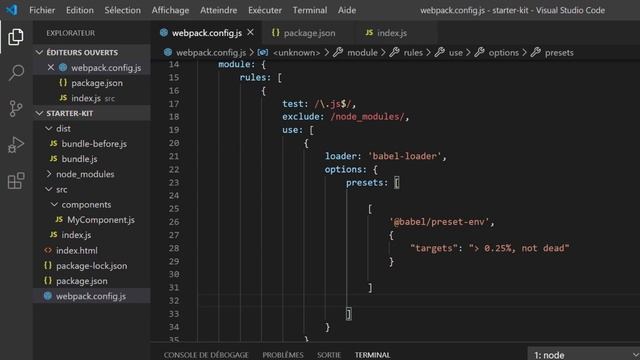
Task: Open the terminal selector dropdown '1: node'
Action: (584, 355)
